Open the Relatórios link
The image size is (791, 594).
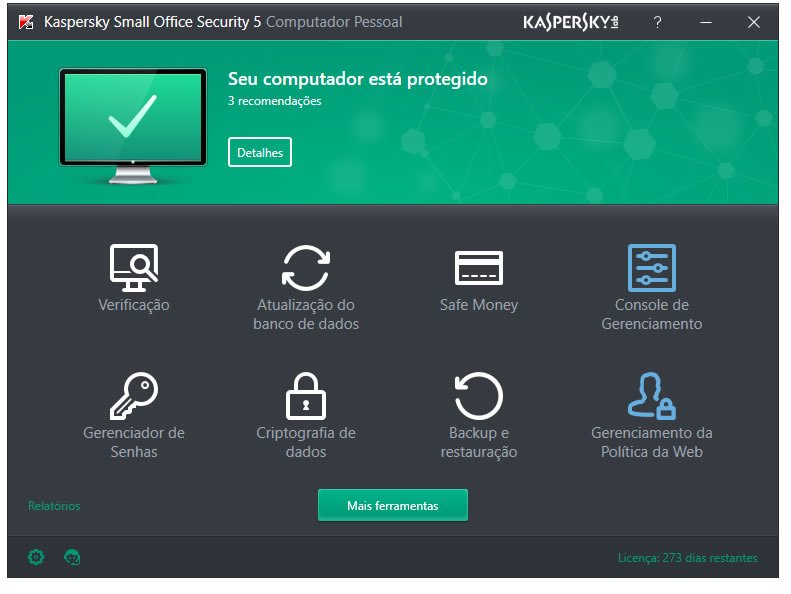(54, 506)
